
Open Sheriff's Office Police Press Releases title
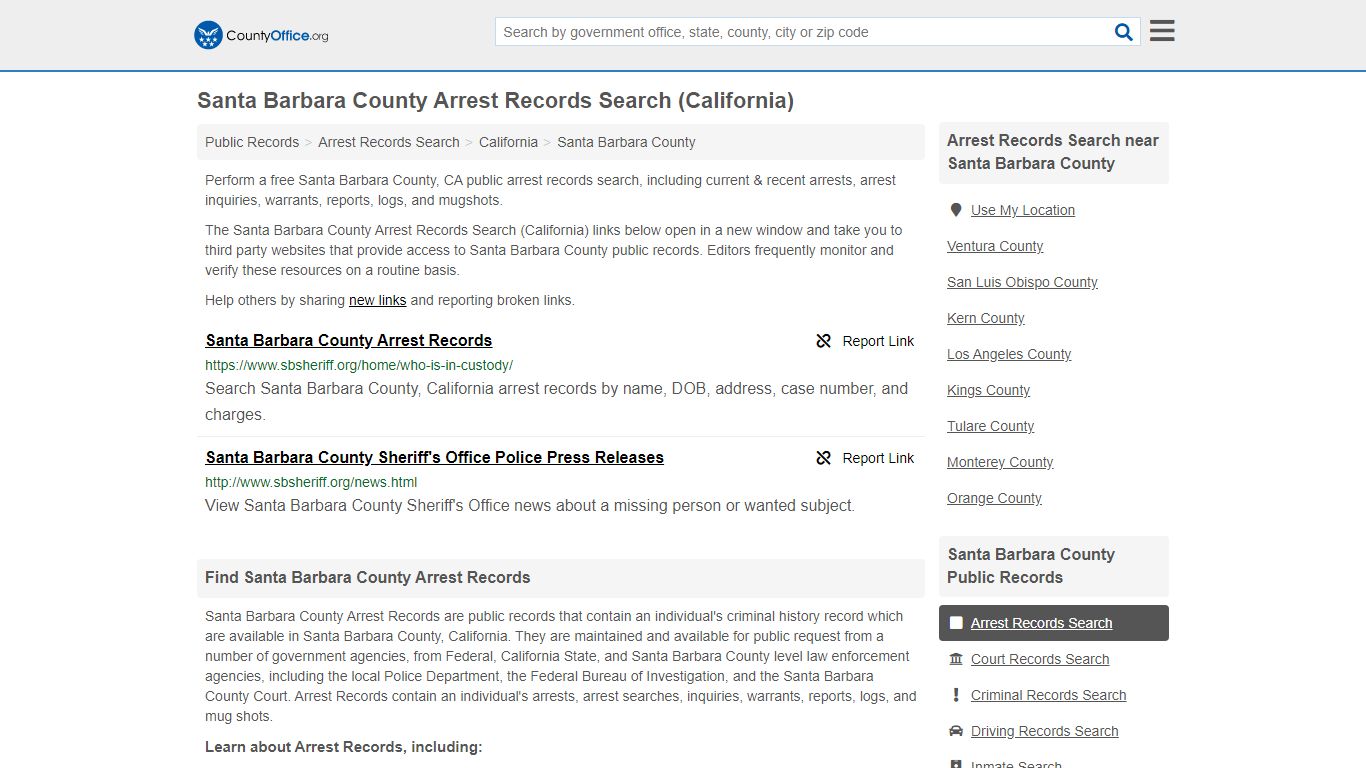435,457
